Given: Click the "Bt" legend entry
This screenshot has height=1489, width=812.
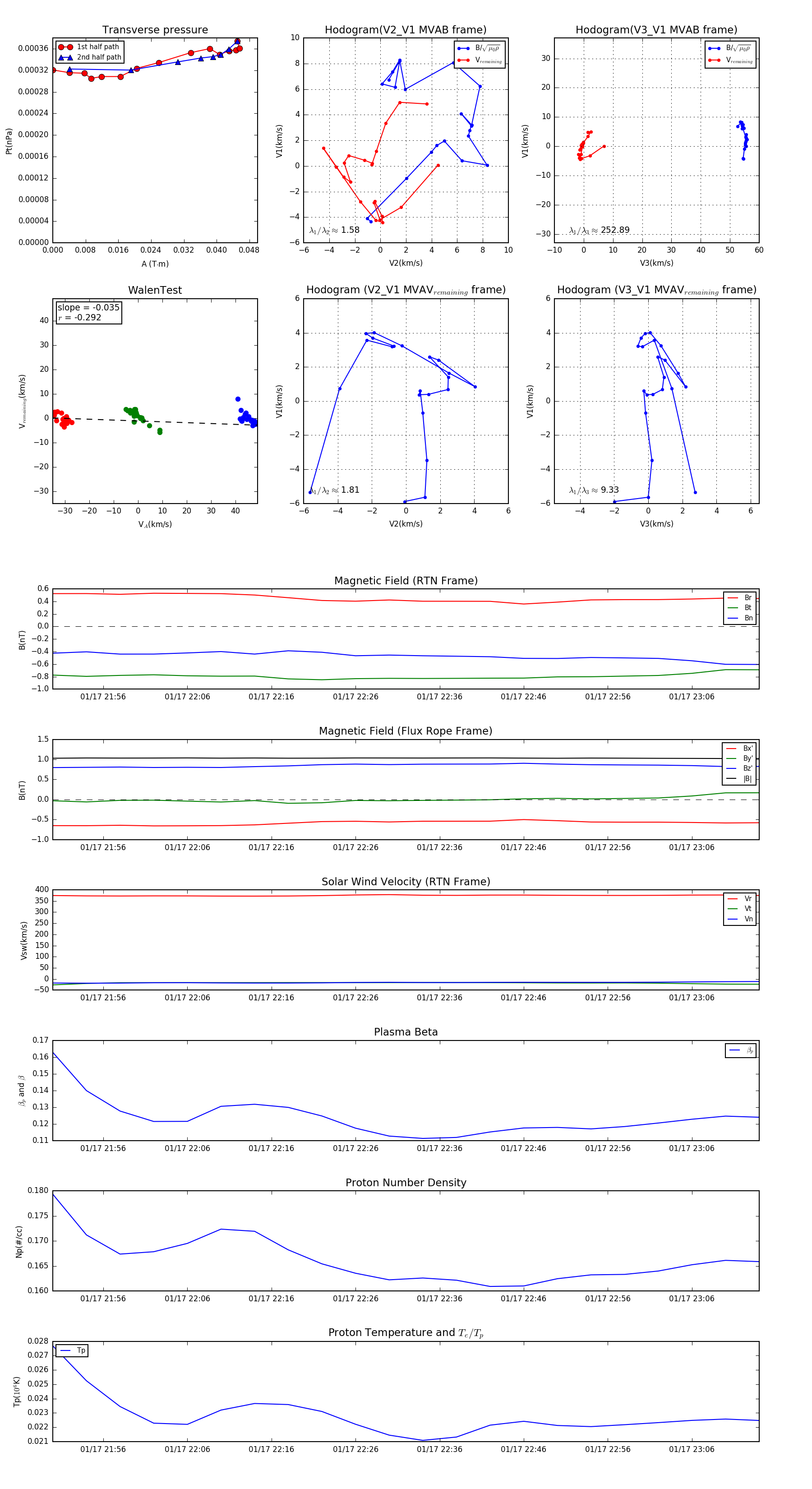Looking at the screenshot, I should coord(740,607).
